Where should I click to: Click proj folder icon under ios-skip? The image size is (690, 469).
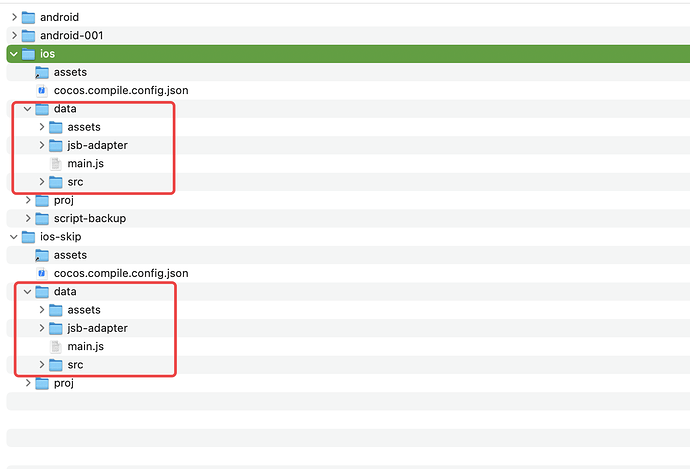point(42,384)
